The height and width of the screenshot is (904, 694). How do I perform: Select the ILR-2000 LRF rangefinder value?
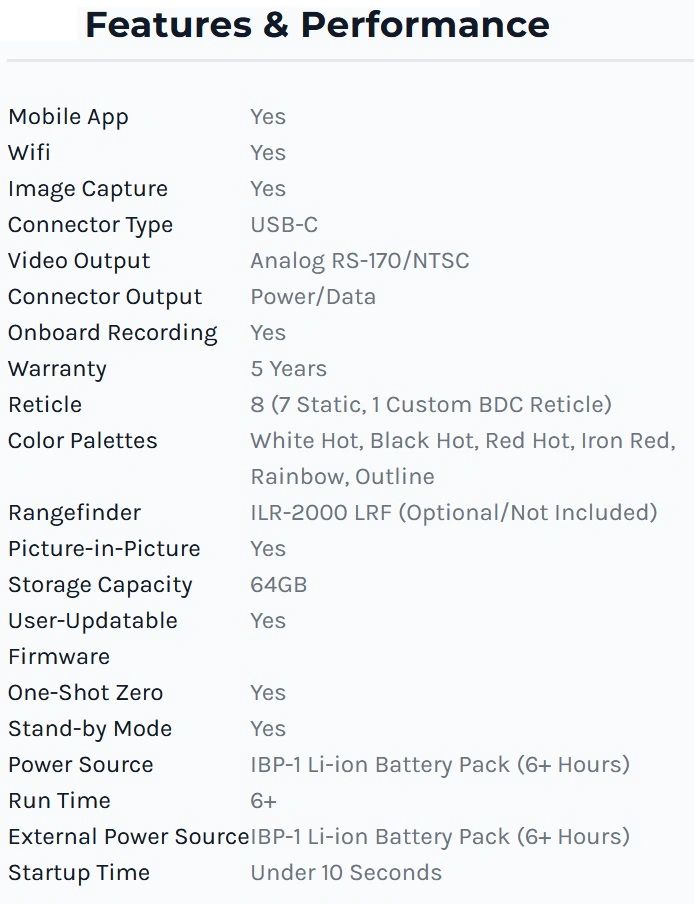click(454, 513)
